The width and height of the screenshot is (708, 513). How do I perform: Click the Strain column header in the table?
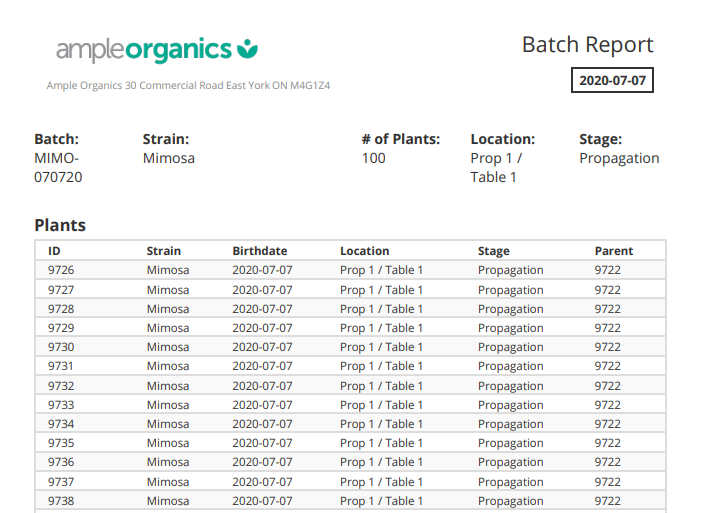point(163,251)
